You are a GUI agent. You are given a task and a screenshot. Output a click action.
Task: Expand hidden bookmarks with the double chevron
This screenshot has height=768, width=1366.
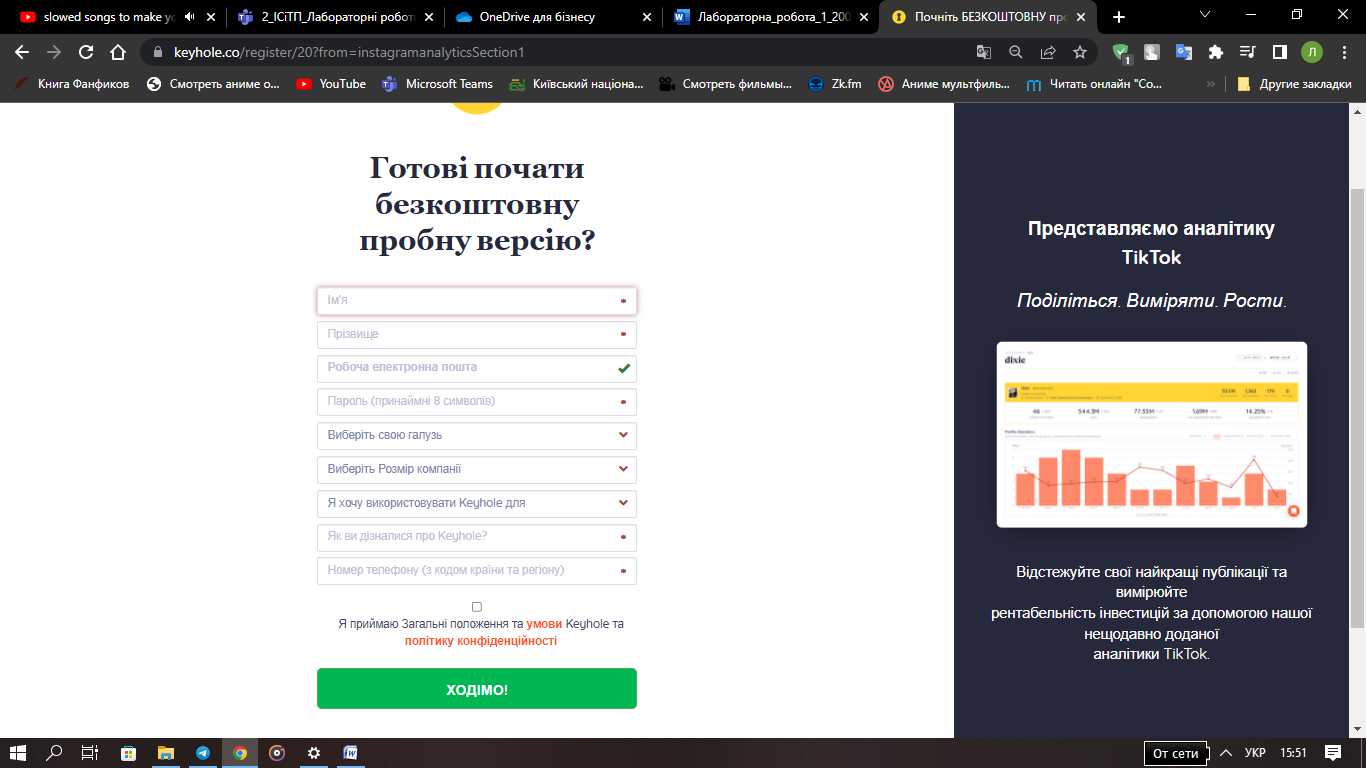1211,84
